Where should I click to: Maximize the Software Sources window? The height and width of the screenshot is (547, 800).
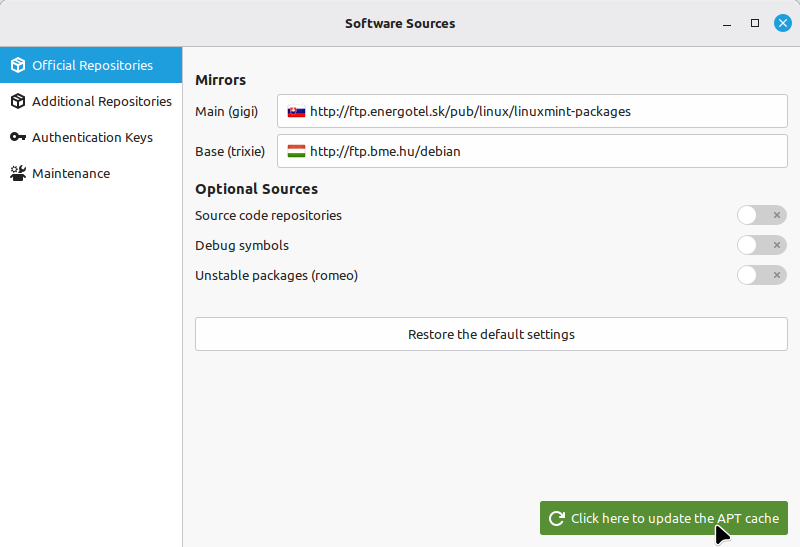(755, 23)
